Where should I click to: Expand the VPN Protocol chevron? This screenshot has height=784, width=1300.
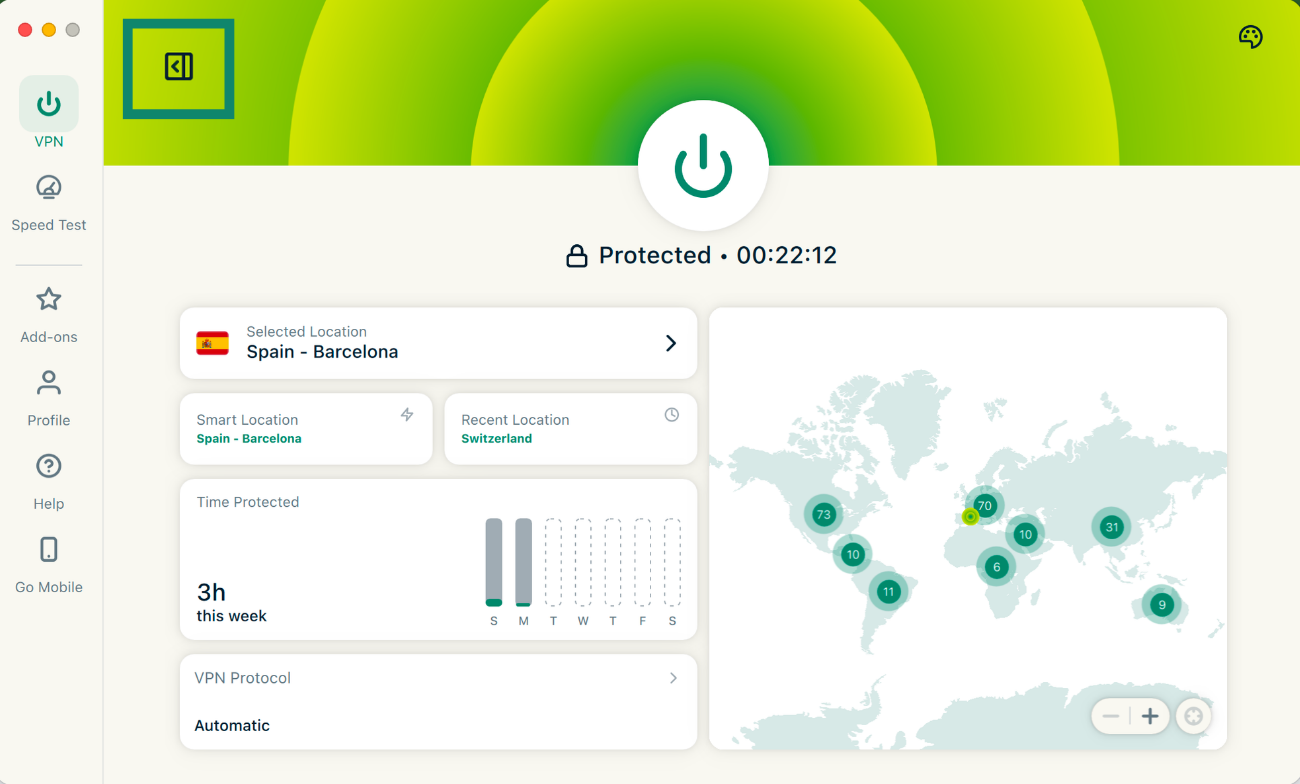coord(673,678)
